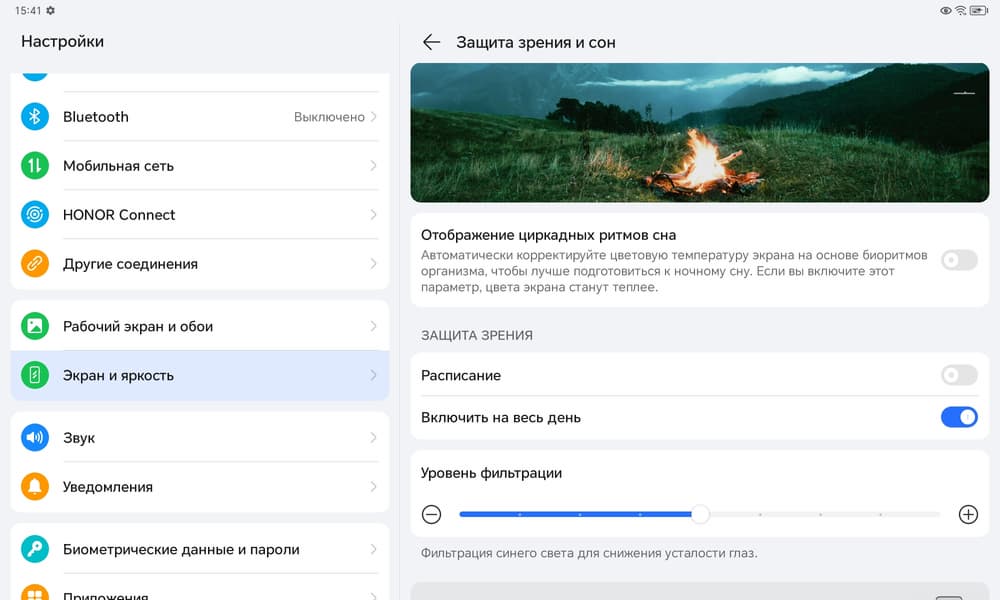Go back with the arrow icon

tap(431, 42)
